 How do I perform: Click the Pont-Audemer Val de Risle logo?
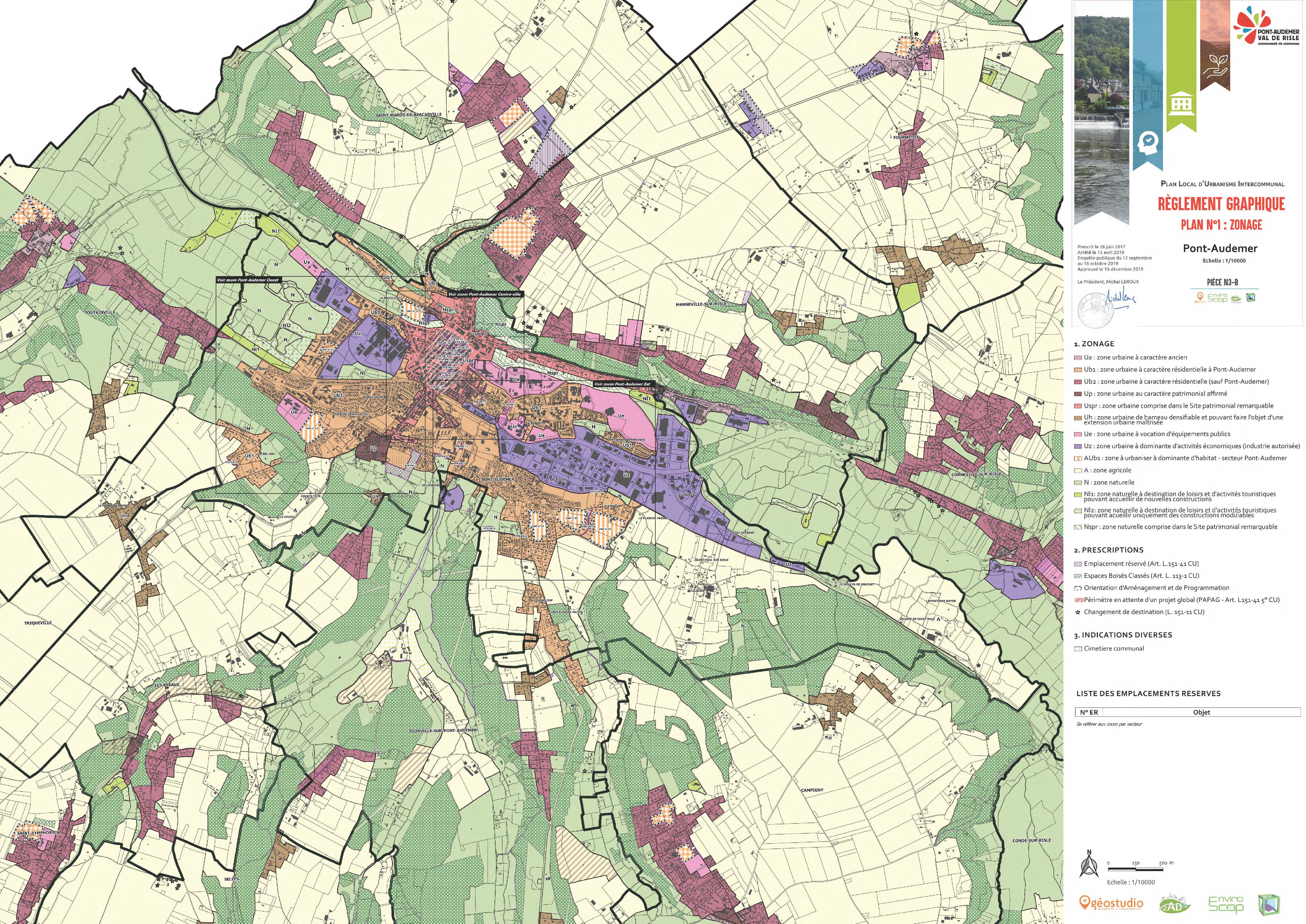pos(1266,26)
